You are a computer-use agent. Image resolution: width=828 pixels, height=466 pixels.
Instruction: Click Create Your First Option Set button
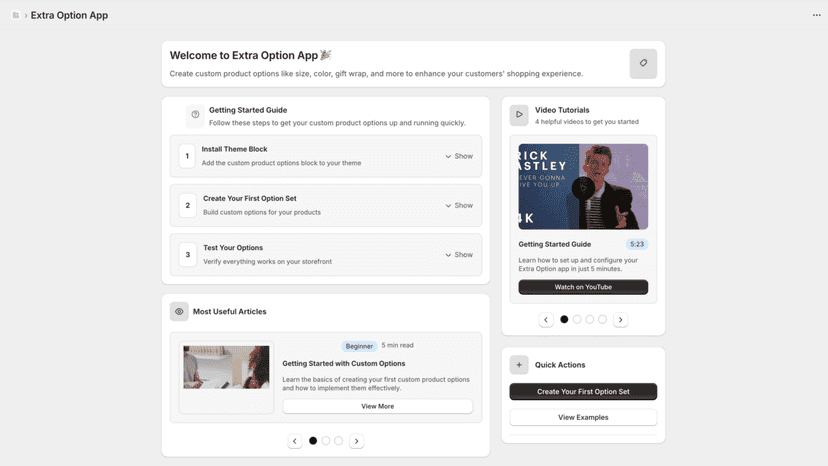tap(583, 392)
